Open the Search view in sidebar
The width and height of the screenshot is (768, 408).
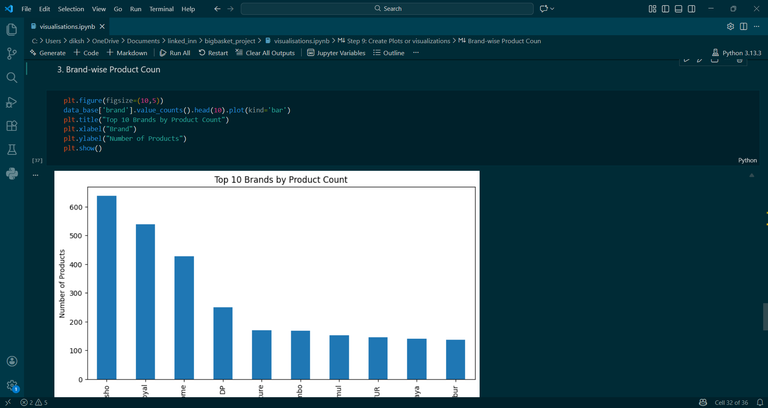(x=12, y=78)
